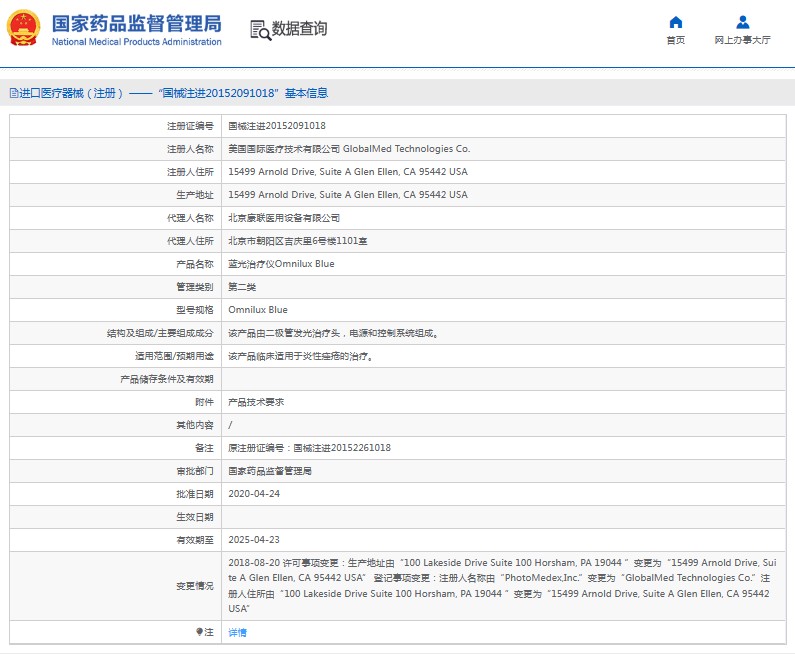Select product name 蓝光治疗仪Omnilux Blue
The width and height of the screenshot is (795, 654).
click(281, 264)
